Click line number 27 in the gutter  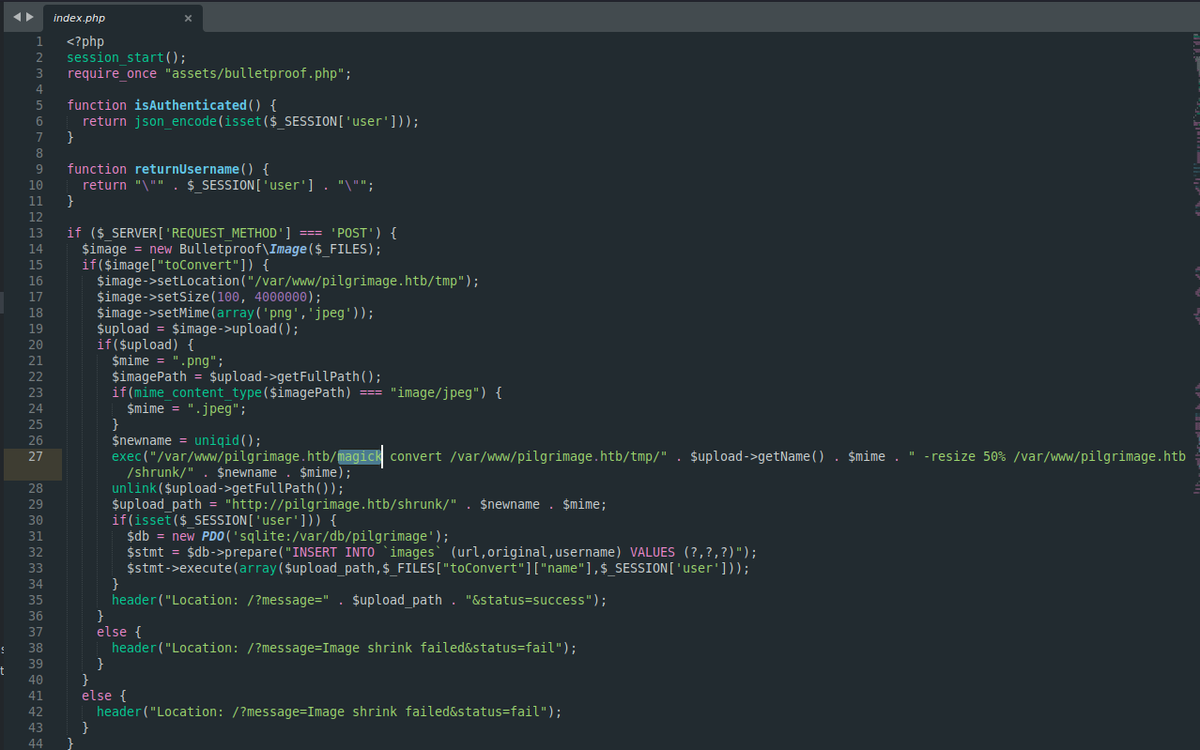(35, 456)
